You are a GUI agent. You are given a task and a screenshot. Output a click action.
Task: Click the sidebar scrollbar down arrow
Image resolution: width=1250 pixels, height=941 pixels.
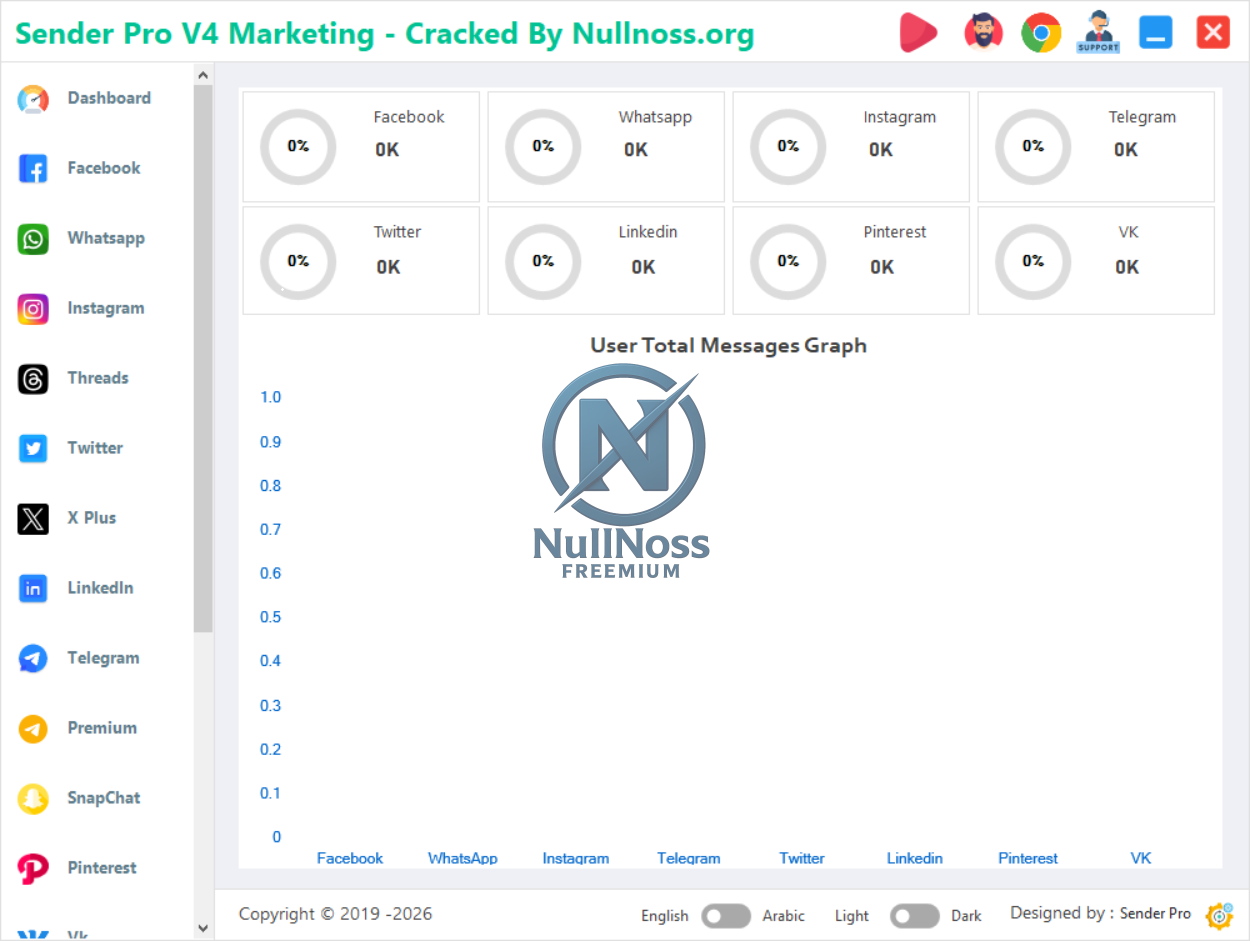tap(202, 929)
